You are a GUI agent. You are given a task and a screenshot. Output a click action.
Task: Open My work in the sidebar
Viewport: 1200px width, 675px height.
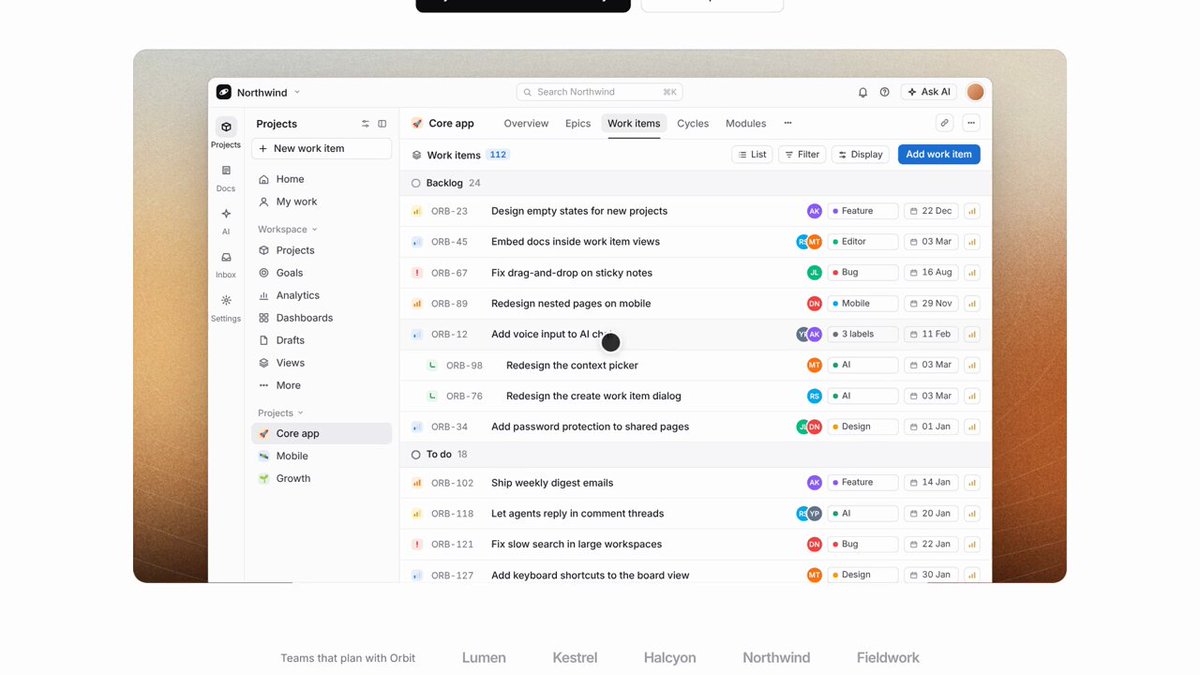pos(321,201)
